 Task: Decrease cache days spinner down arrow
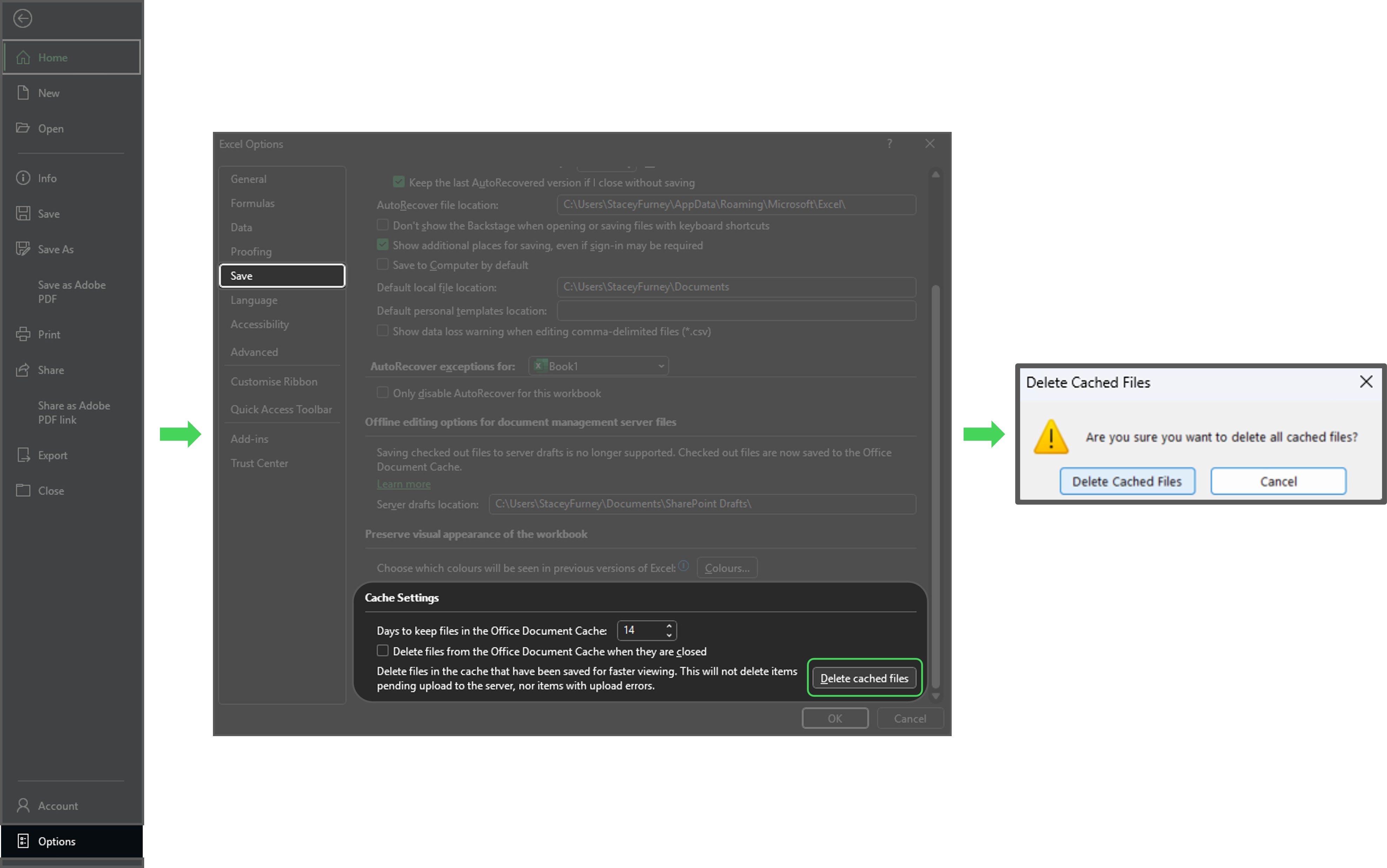point(669,635)
